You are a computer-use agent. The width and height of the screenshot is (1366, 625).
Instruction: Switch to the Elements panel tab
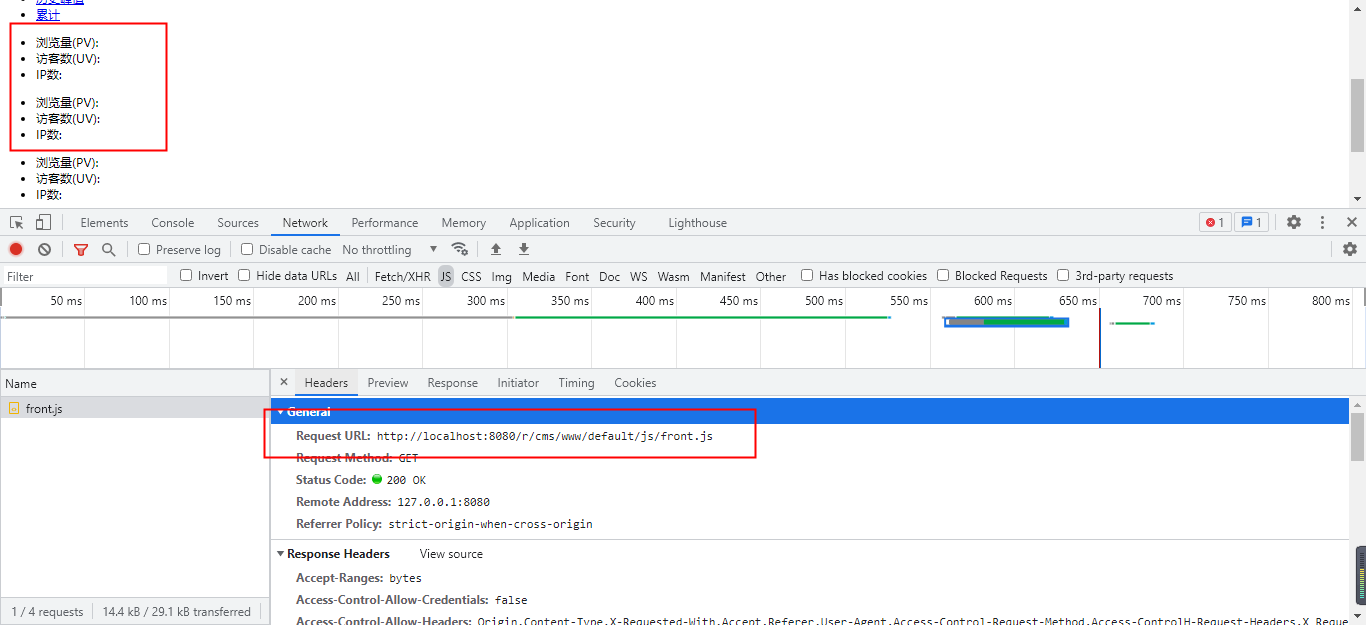104,223
